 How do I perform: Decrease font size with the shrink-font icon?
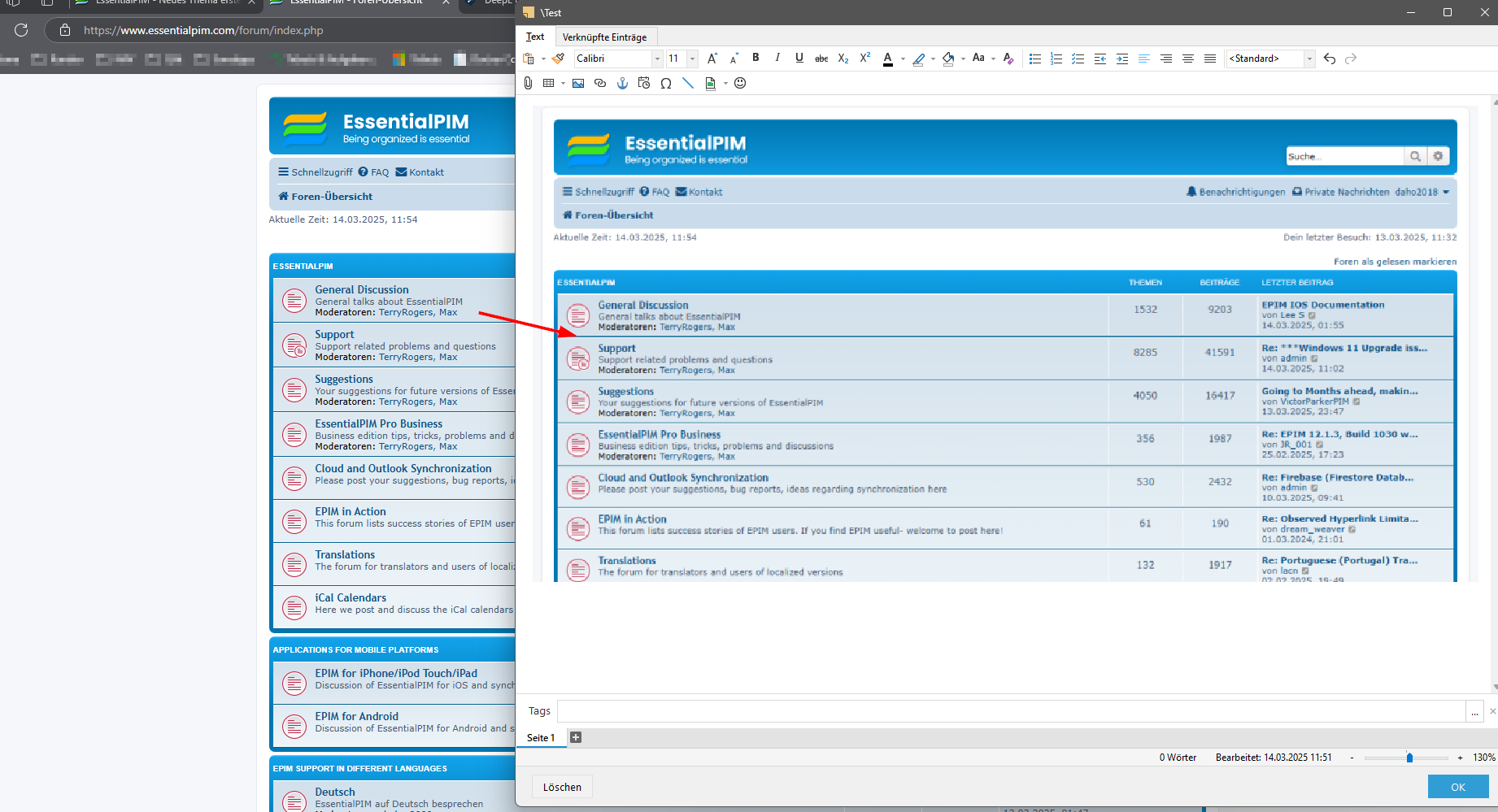click(x=734, y=59)
